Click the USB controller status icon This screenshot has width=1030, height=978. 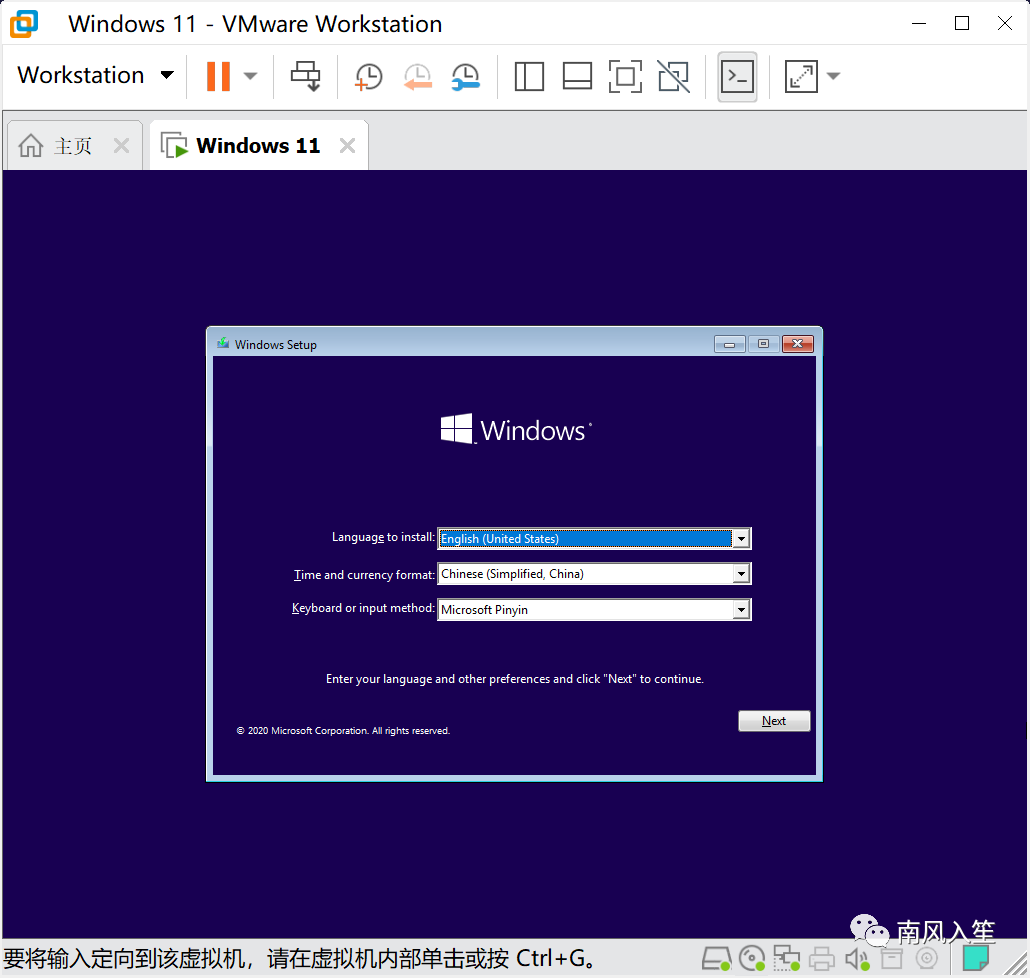(x=891, y=959)
